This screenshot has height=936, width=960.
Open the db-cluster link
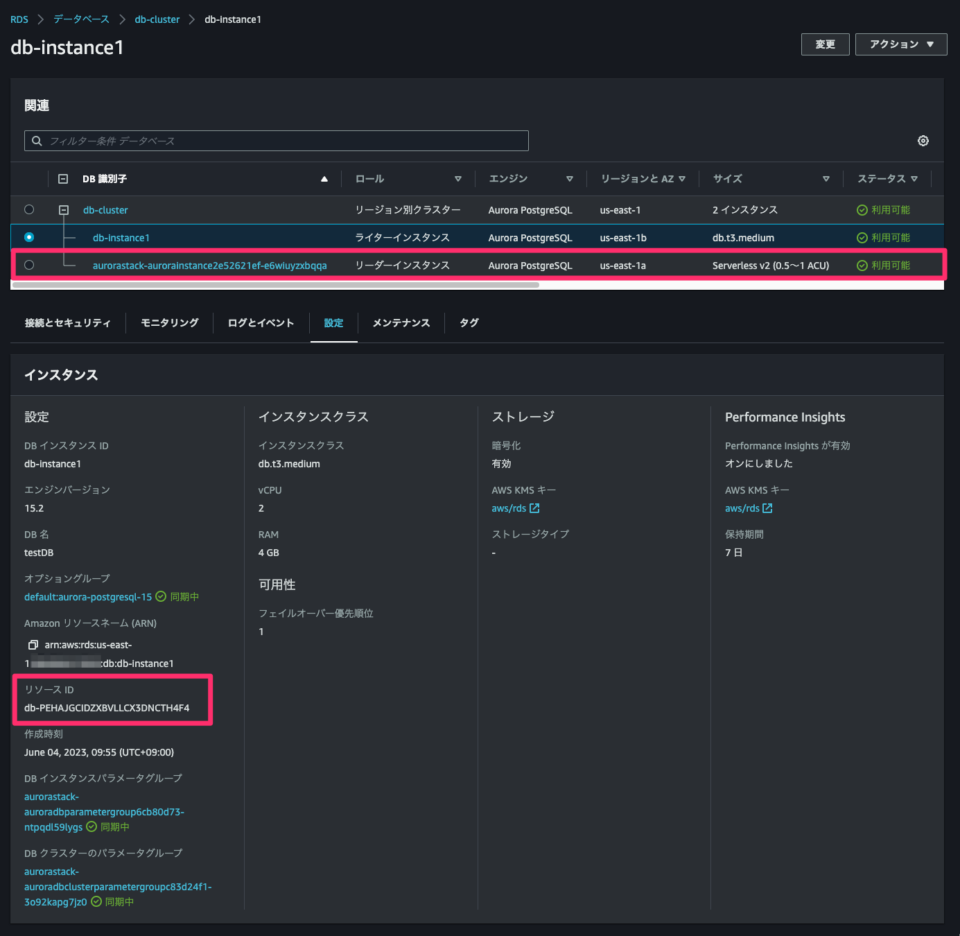coord(105,210)
